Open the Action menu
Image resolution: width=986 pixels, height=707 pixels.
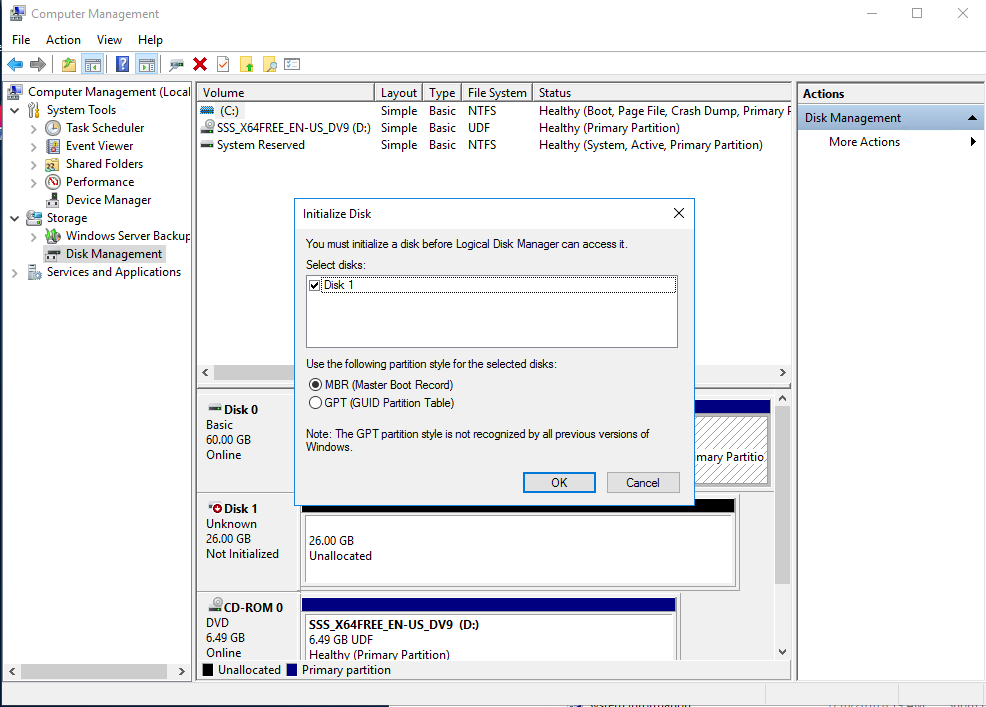point(63,40)
